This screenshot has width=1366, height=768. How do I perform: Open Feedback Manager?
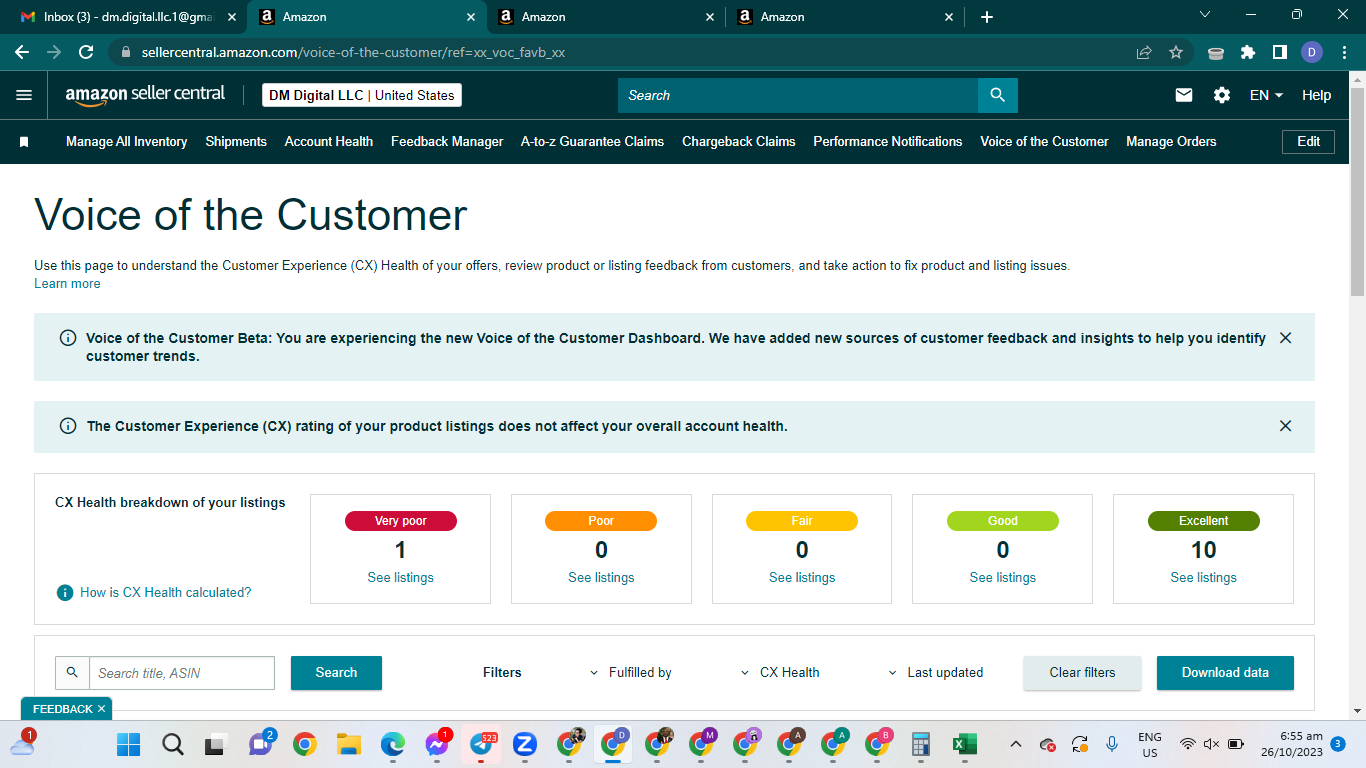(447, 142)
